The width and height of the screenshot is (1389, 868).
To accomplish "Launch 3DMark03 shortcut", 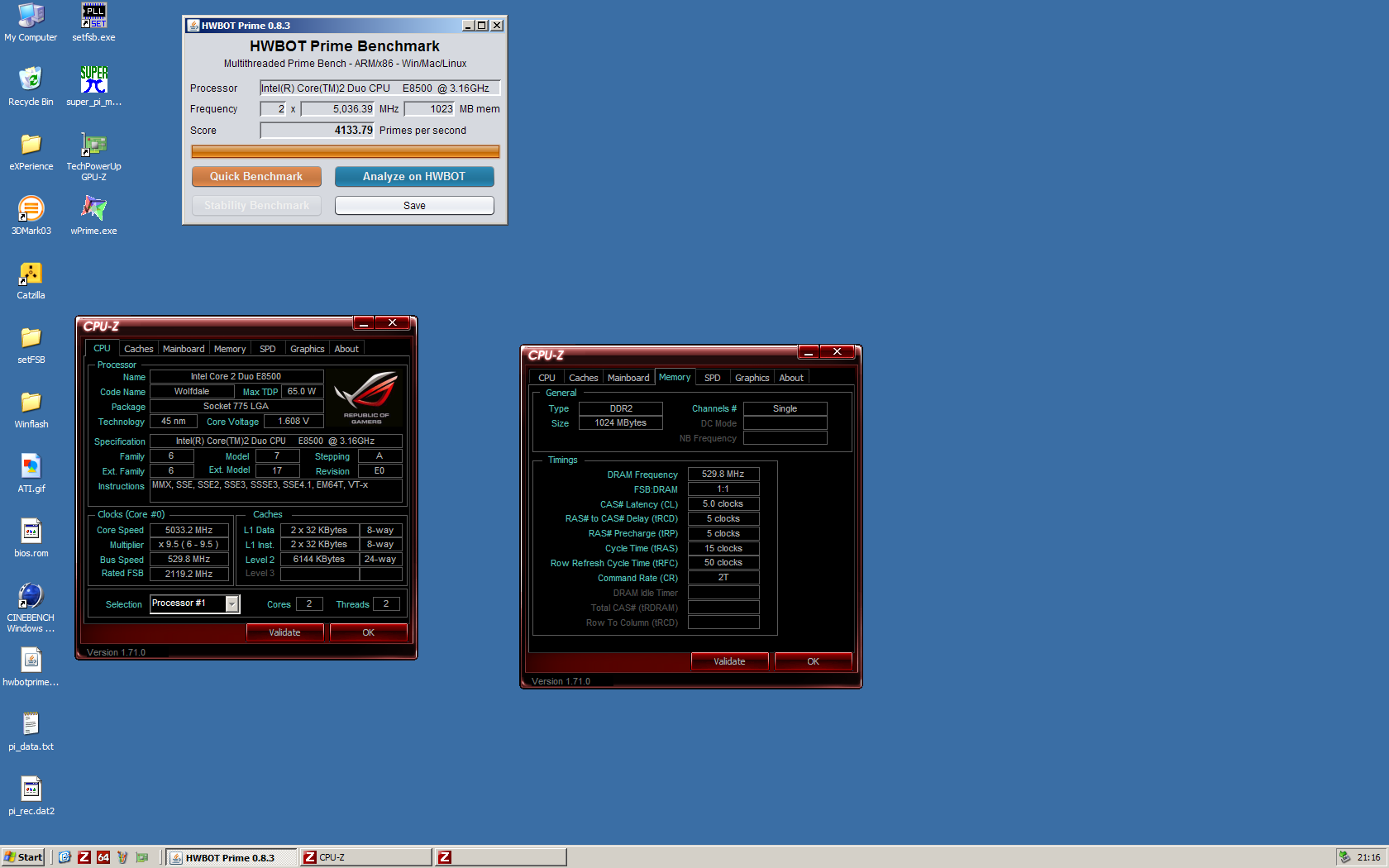I will (x=31, y=216).
